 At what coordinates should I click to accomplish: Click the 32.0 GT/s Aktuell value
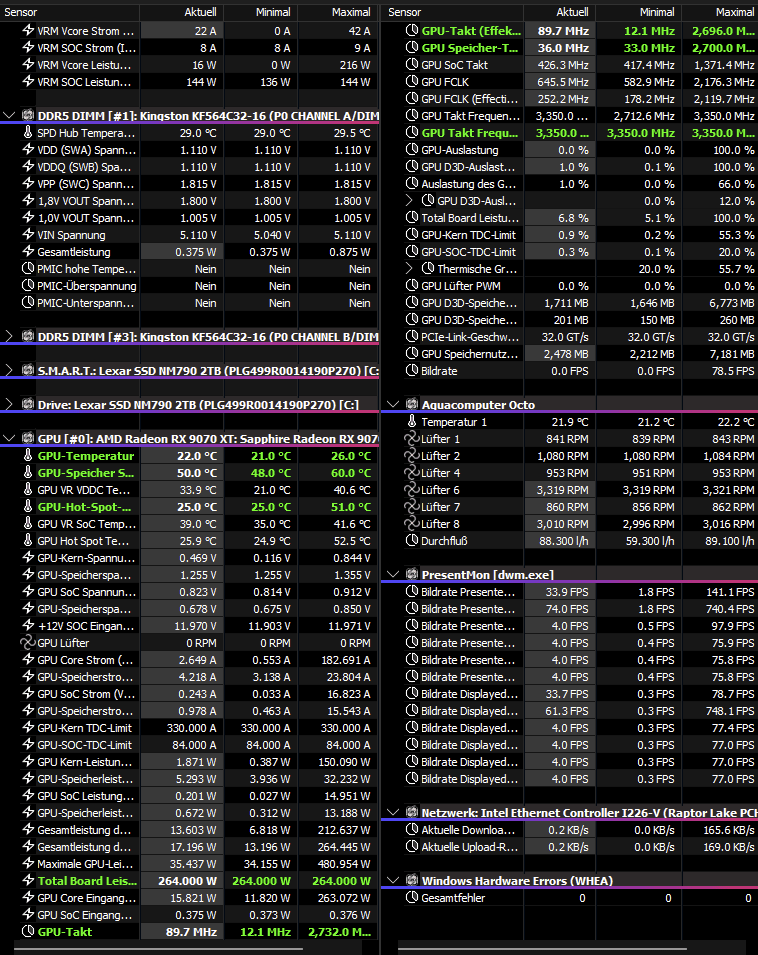[565, 336]
